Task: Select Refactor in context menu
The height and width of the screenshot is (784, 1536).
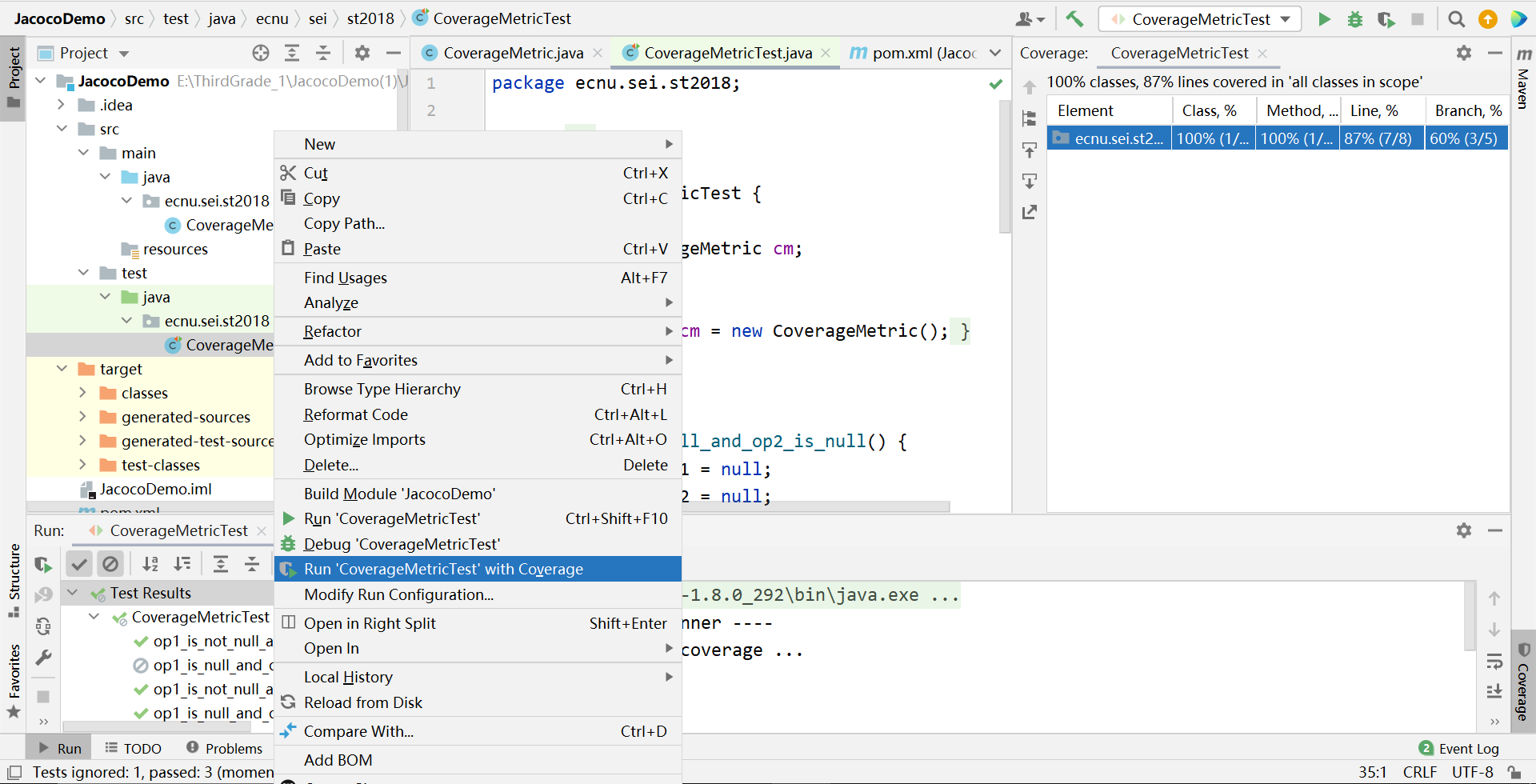Action: click(x=478, y=331)
